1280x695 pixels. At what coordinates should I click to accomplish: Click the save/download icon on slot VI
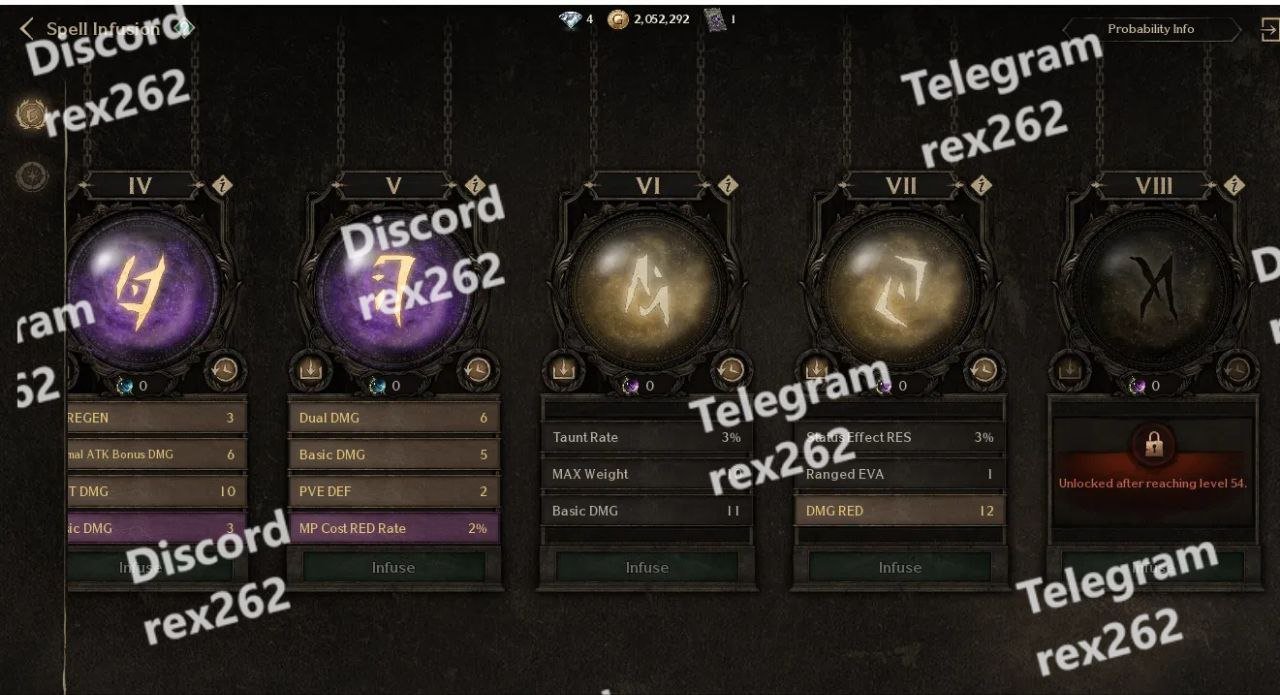(x=564, y=370)
